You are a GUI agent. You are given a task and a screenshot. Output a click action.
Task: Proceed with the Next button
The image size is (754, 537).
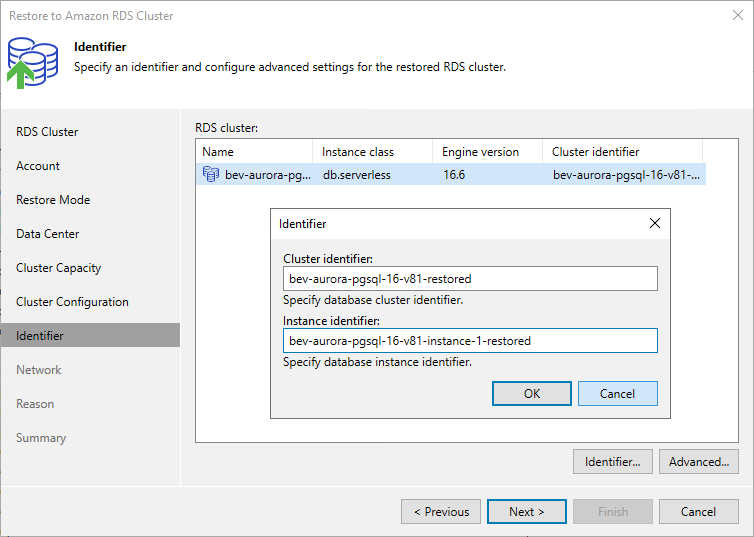click(527, 512)
